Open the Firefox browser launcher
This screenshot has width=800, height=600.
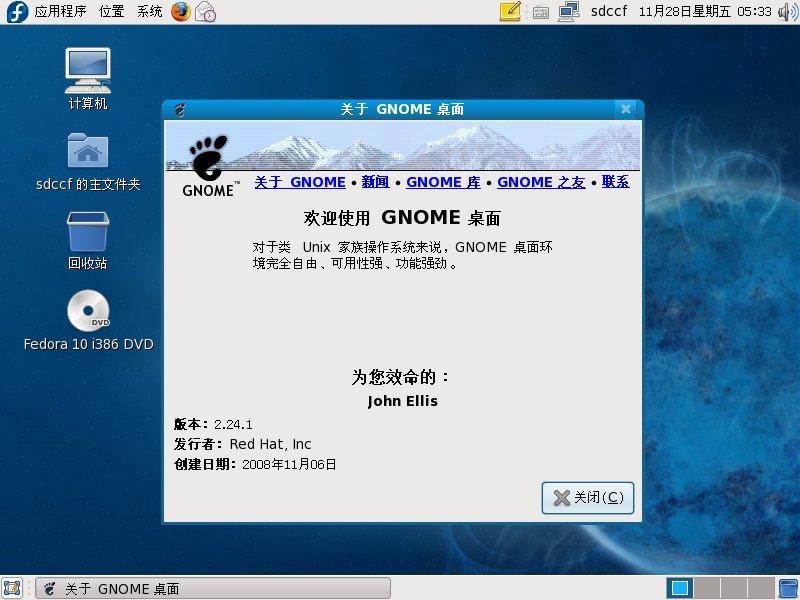(180, 12)
